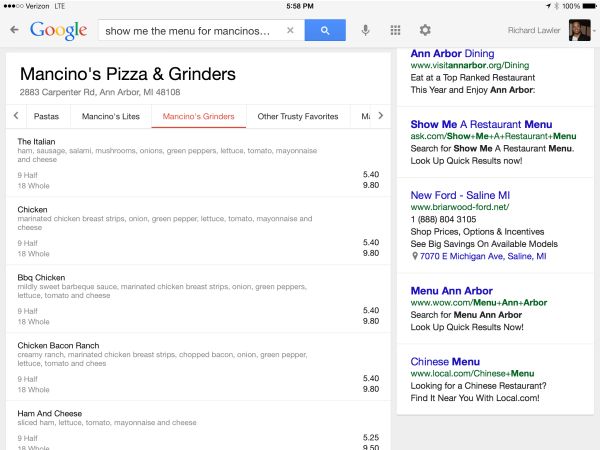Click Ham And Cheese 5.25 price
The width and height of the screenshot is (600, 450).
click(371, 437)
